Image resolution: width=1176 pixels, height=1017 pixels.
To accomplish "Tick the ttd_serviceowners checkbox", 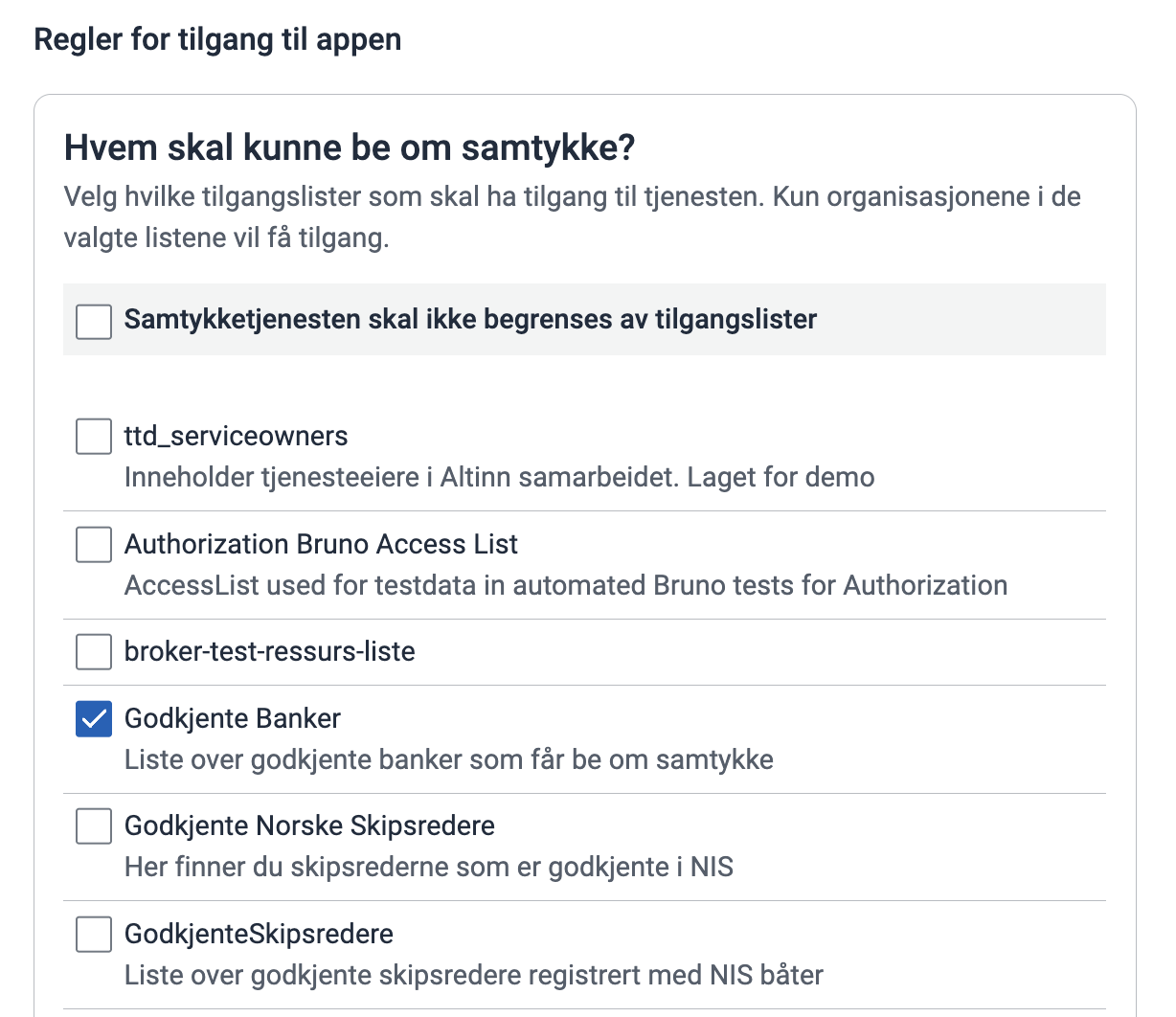I will [94, 437].
